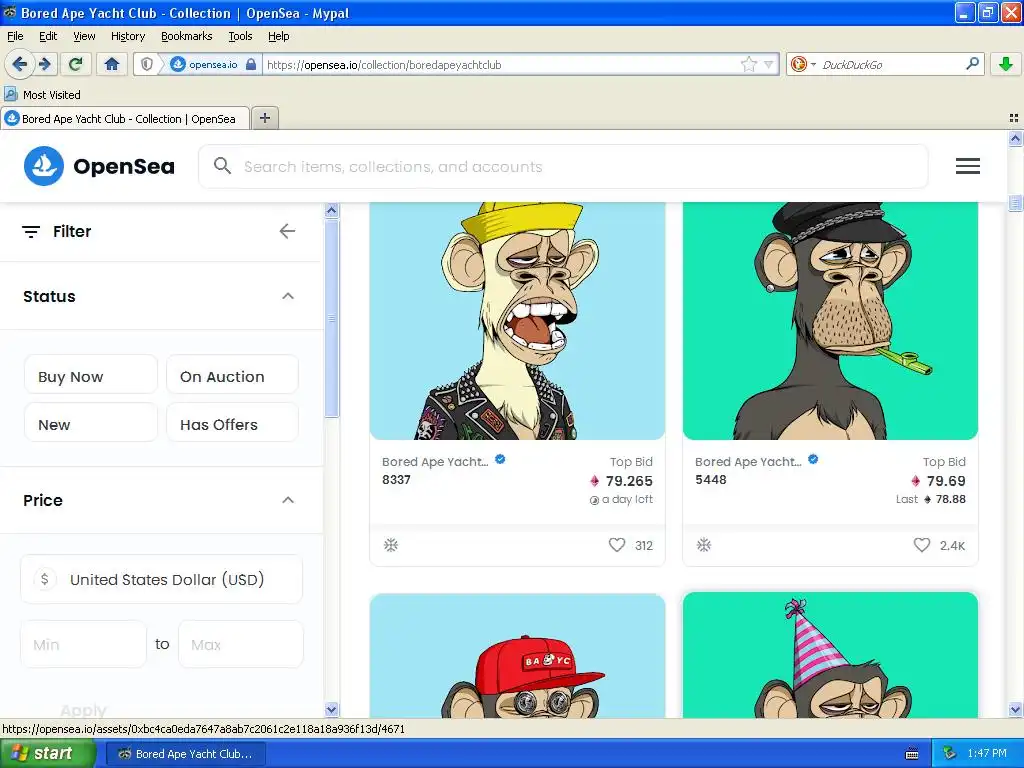Open the downloads green arrow icon

tap(1006, 64)
